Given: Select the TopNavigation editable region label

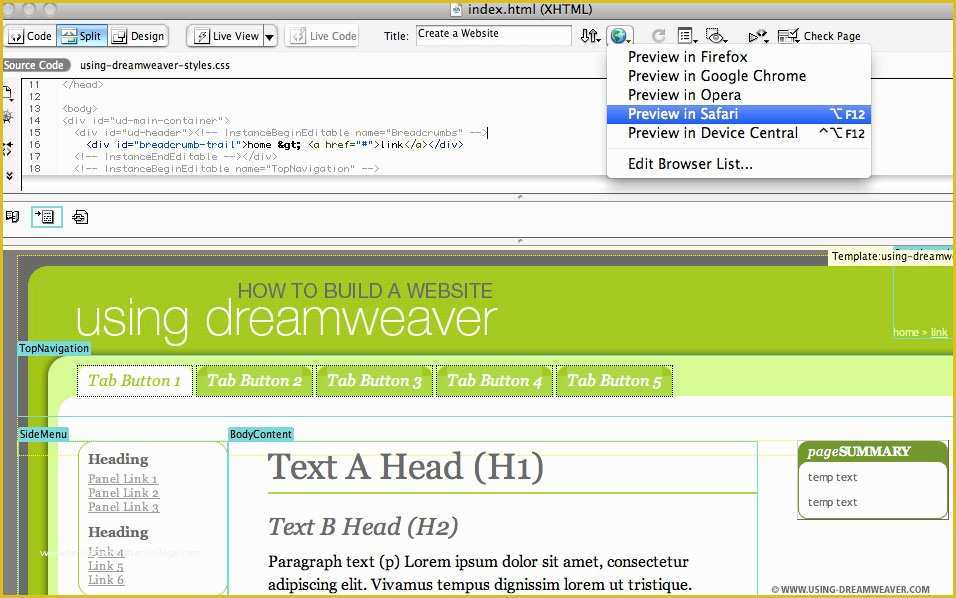Looking at the screenshot, I should (54, 348).
